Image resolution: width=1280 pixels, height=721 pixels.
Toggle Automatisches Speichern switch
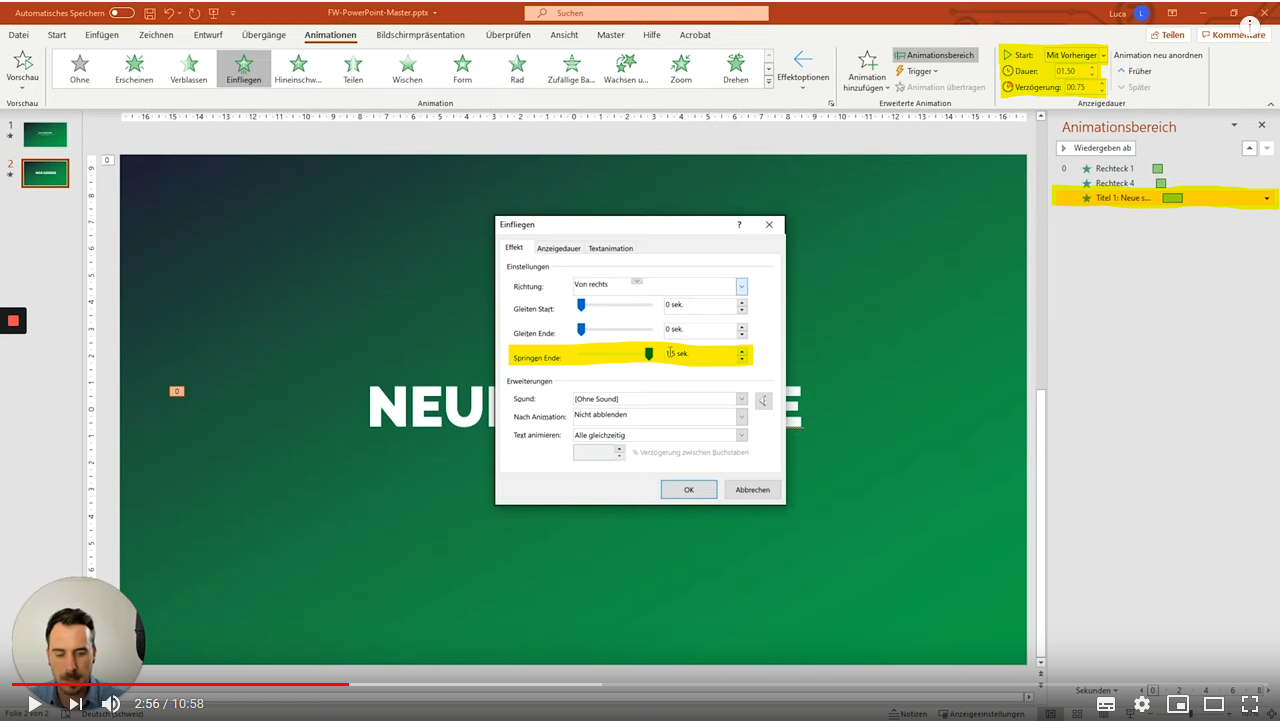pyautogui.click(x=121, y=13)
